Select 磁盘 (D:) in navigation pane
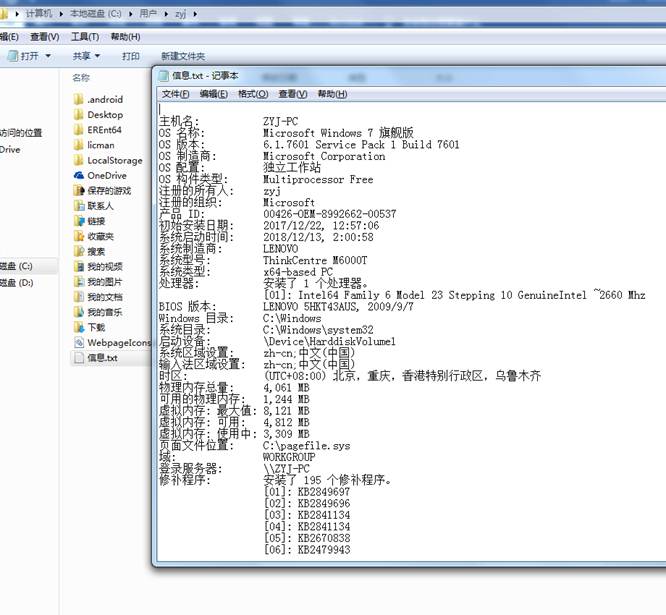666x615 pixels. tap(17, 283)
